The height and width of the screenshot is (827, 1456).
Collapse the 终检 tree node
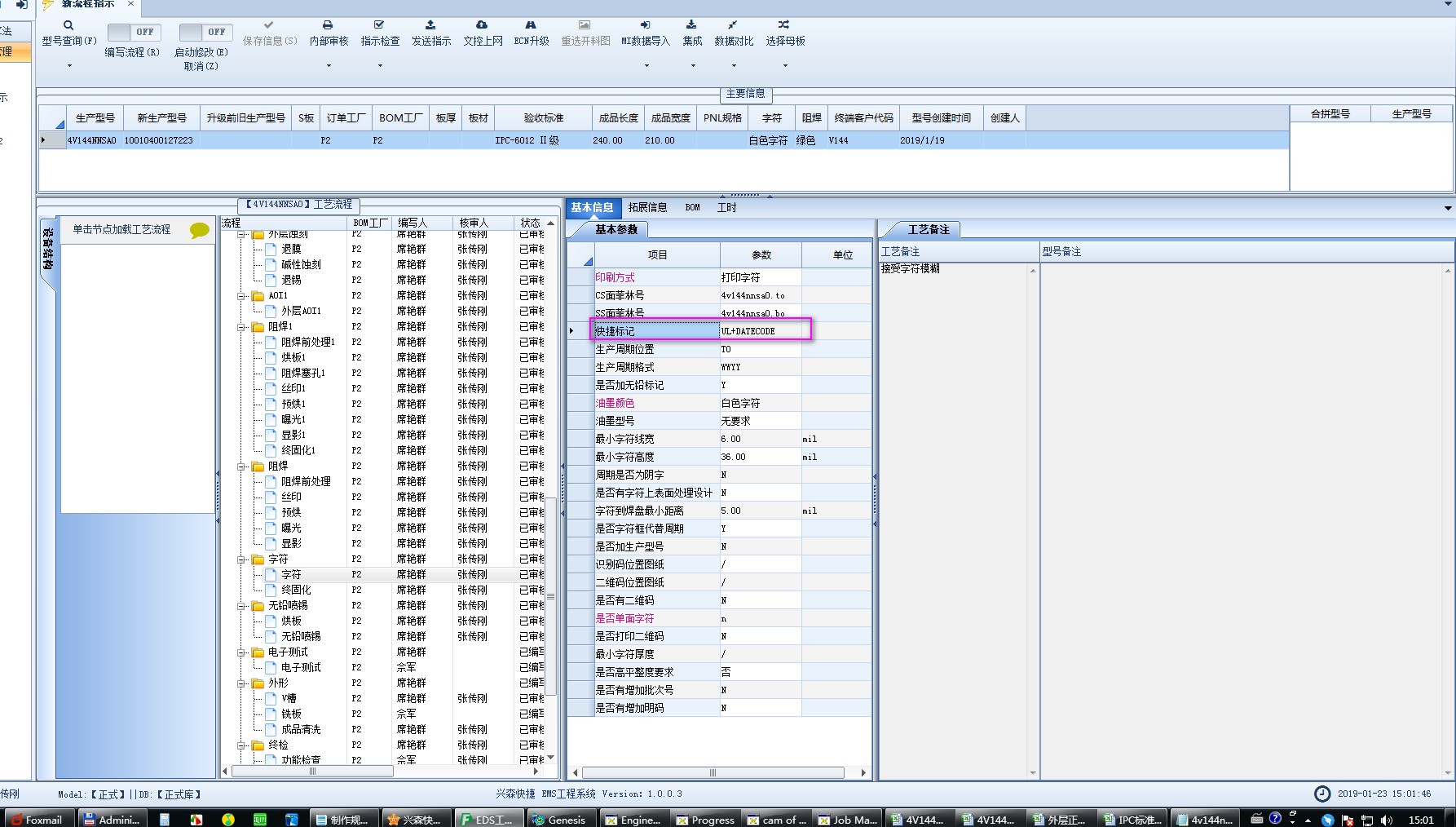pyautogui.click(x=241, y=745)
